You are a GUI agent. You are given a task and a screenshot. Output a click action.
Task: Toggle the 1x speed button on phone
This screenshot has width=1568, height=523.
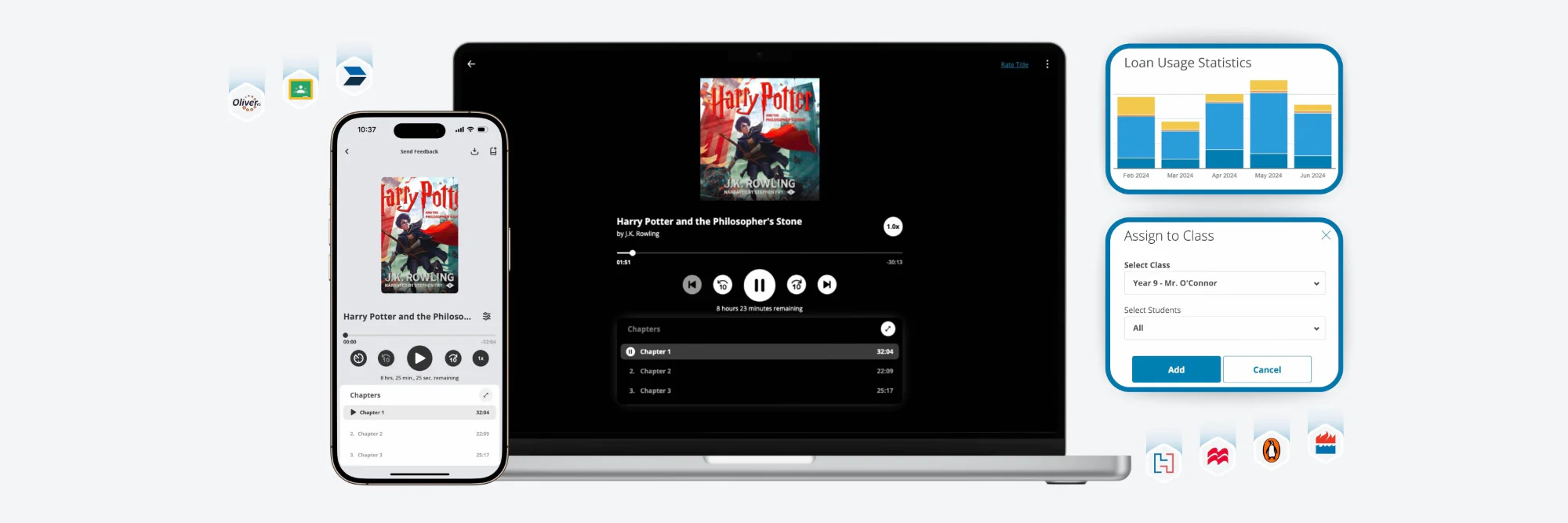tap(481, 358)
